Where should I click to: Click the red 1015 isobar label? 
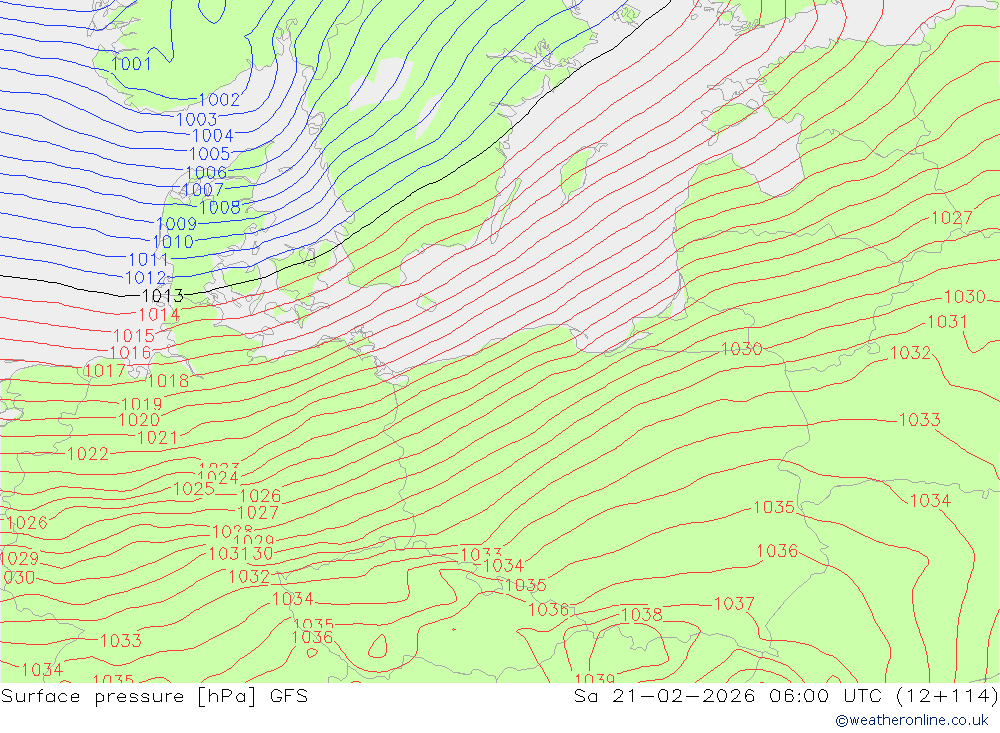coord(134,336)
